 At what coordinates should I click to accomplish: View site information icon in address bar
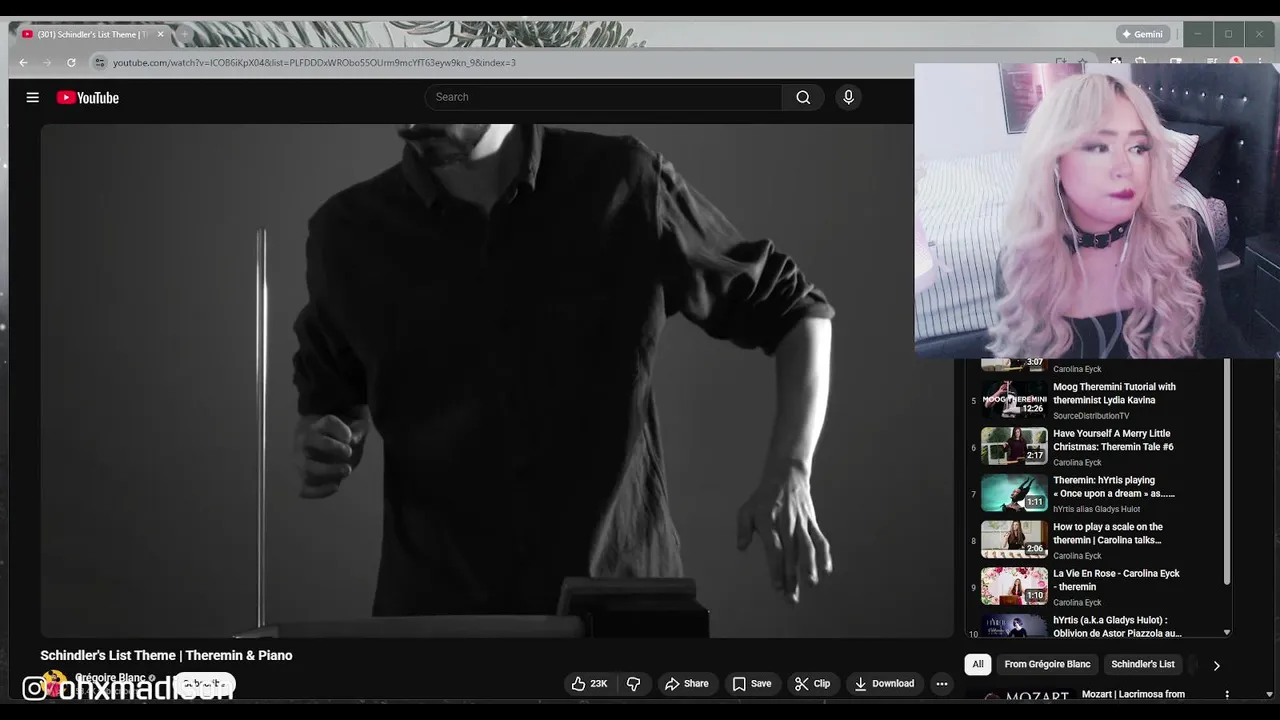(x=99, y=62)
